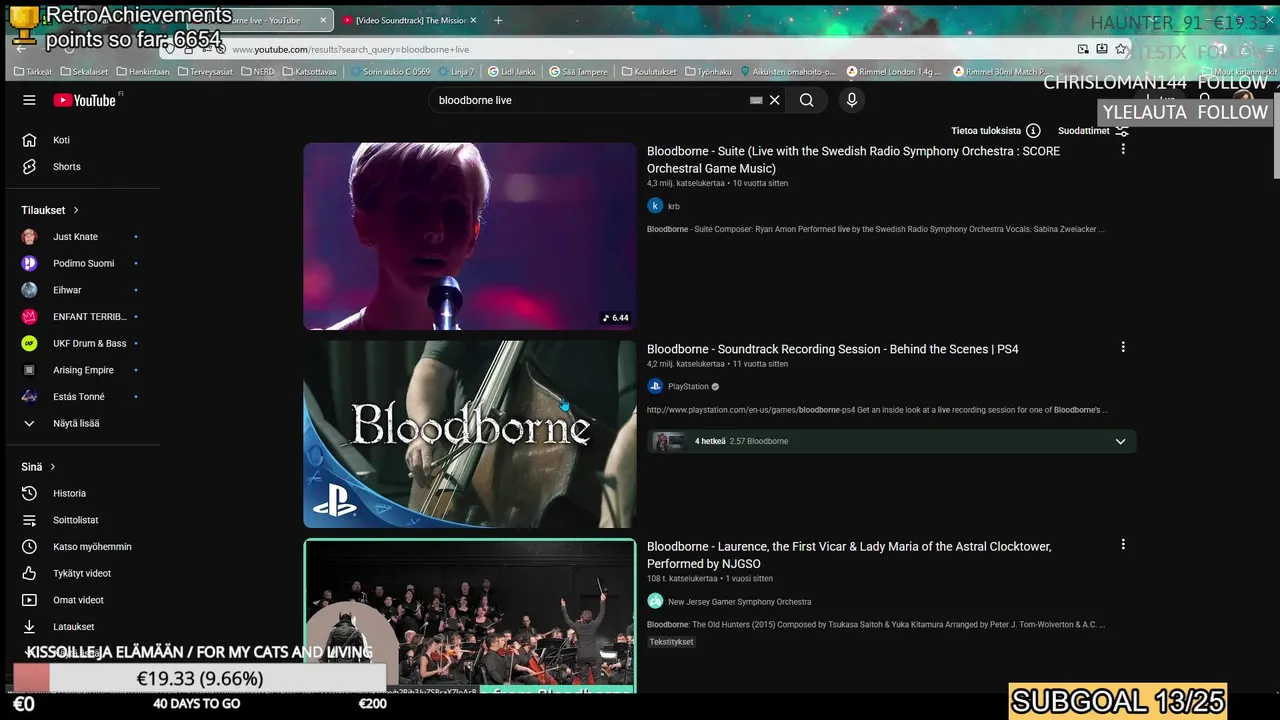Open the Terveysasiat bookmarks folder
The image size is (1280, 720).
pos(205,72)
